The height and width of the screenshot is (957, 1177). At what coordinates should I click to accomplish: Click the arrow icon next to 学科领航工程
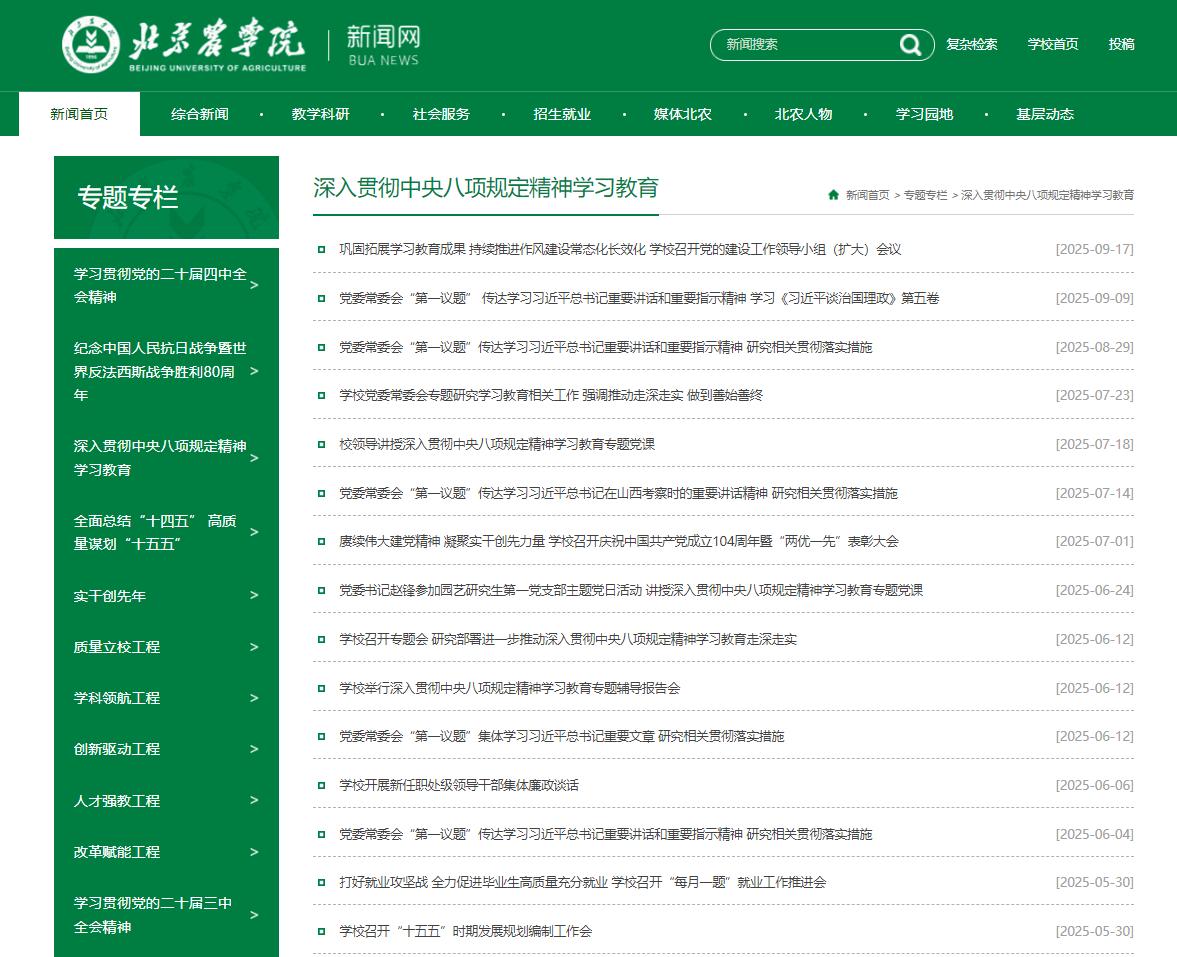(x=254, y=698)
